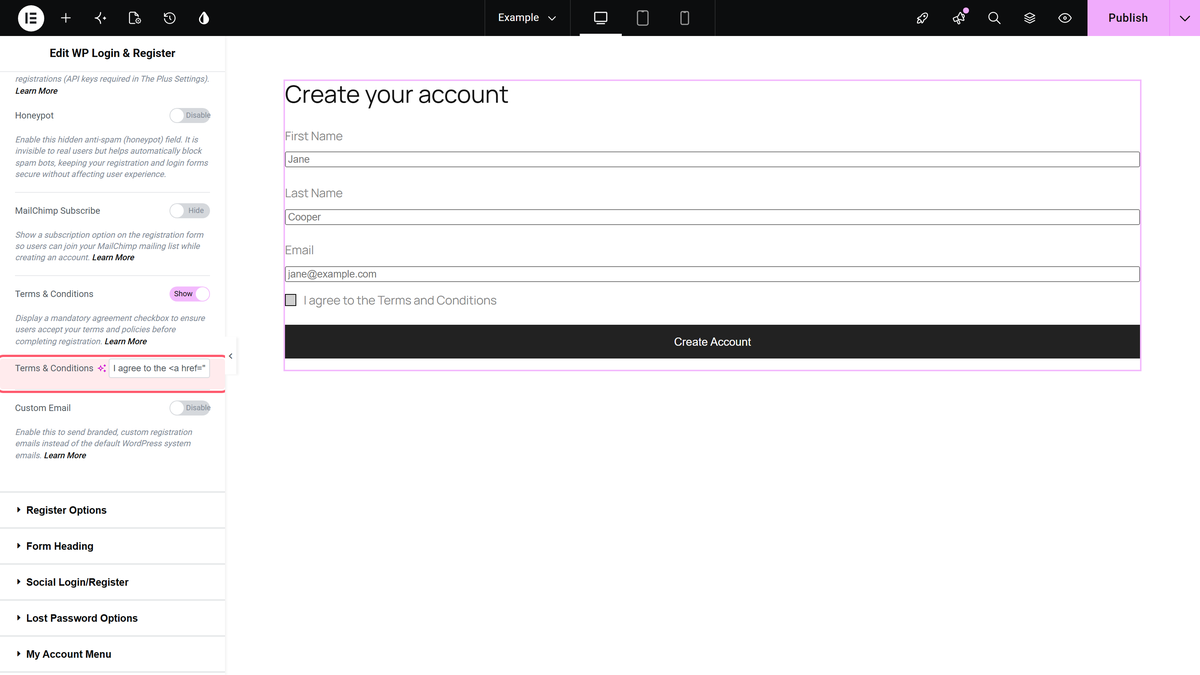Image resolution: width=1200 pixels, height=675 pixels.
Task: Click the First Name field with Jane
Action: point(712,160)
